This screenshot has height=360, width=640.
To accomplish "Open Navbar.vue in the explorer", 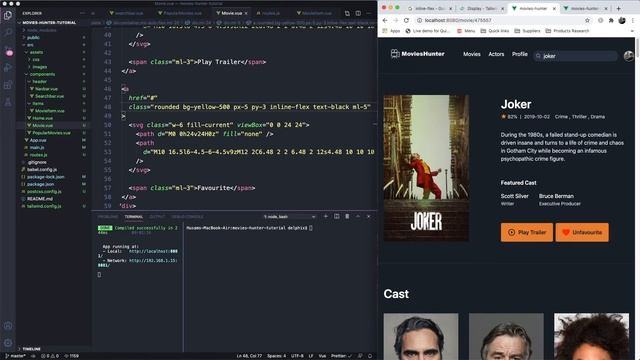I will pyautogui.click(x=46, y=89).
